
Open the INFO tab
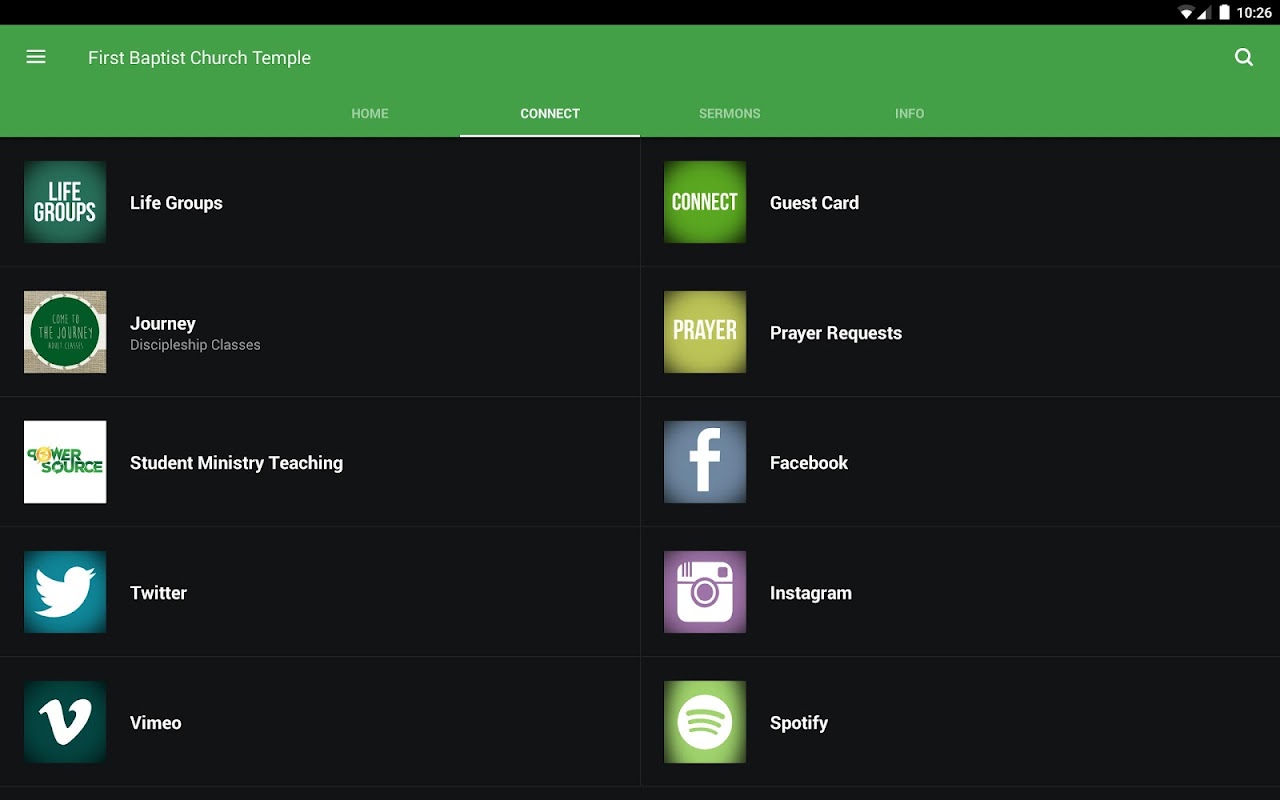(x=910, y=114)
